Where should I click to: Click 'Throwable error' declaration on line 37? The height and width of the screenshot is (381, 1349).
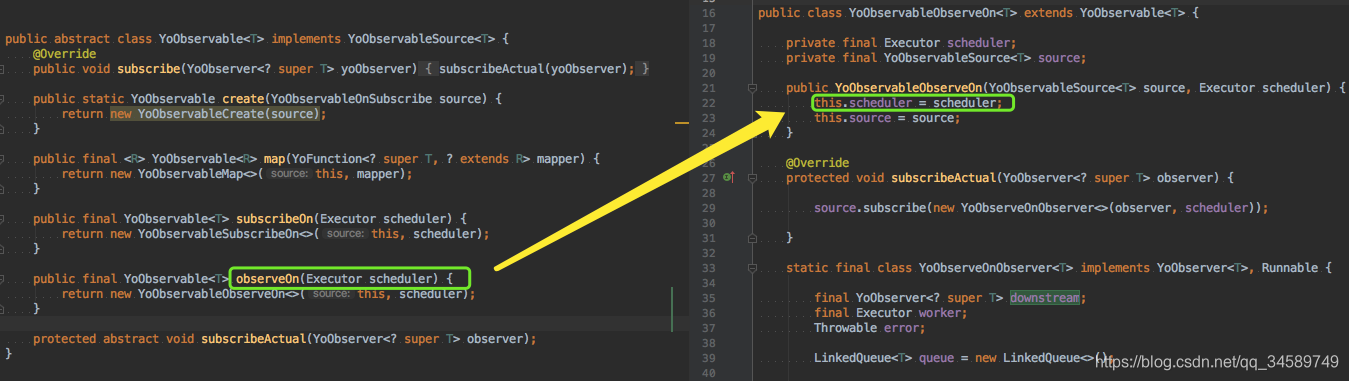point(869,328)
